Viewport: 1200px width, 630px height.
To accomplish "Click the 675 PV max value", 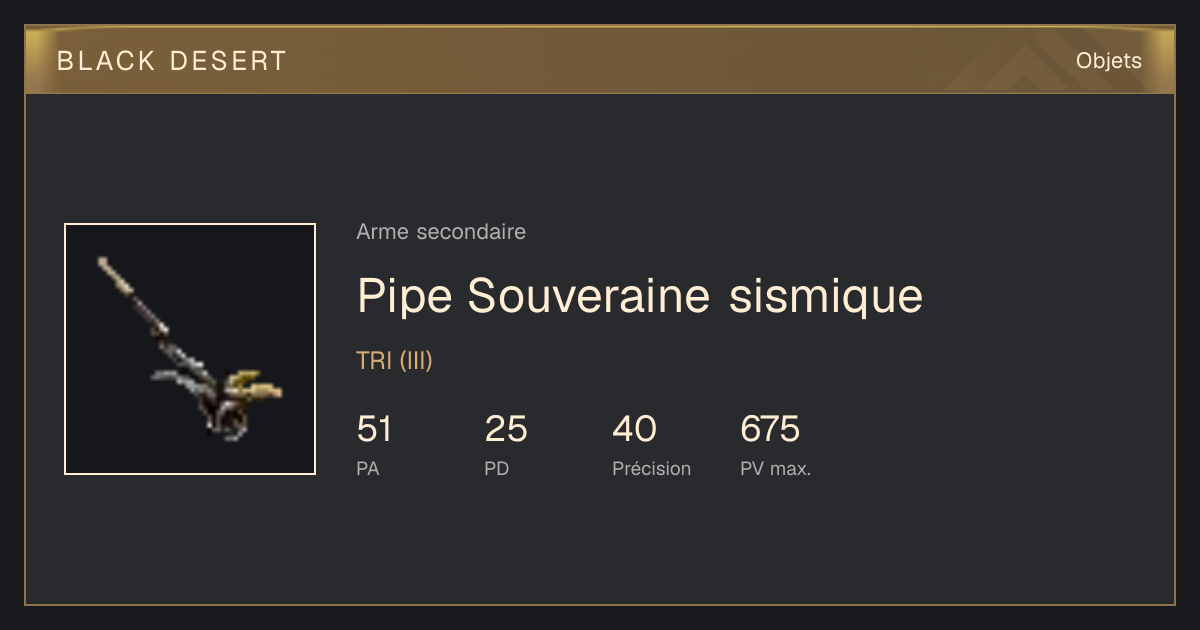I will pyautogui.click(x=770, y=430).
